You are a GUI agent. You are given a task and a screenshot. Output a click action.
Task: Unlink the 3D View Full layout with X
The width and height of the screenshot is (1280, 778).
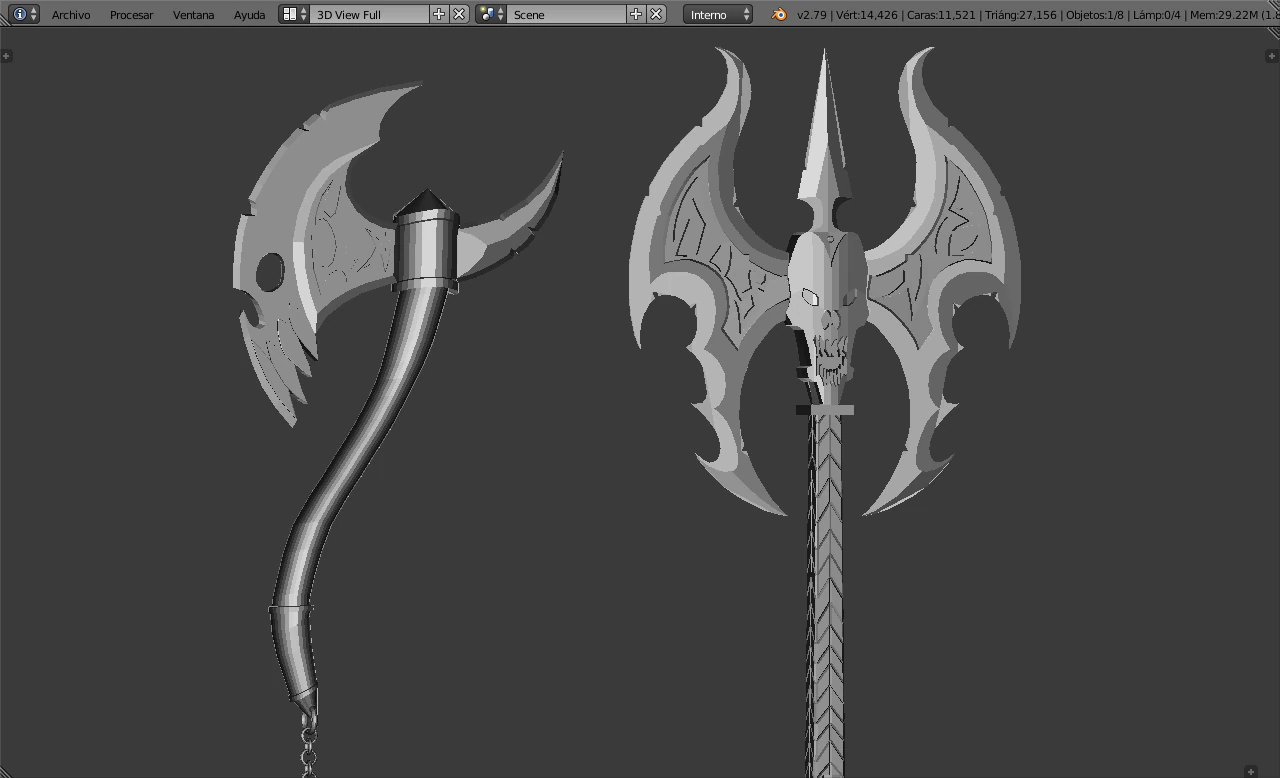(x=458, y=14)
